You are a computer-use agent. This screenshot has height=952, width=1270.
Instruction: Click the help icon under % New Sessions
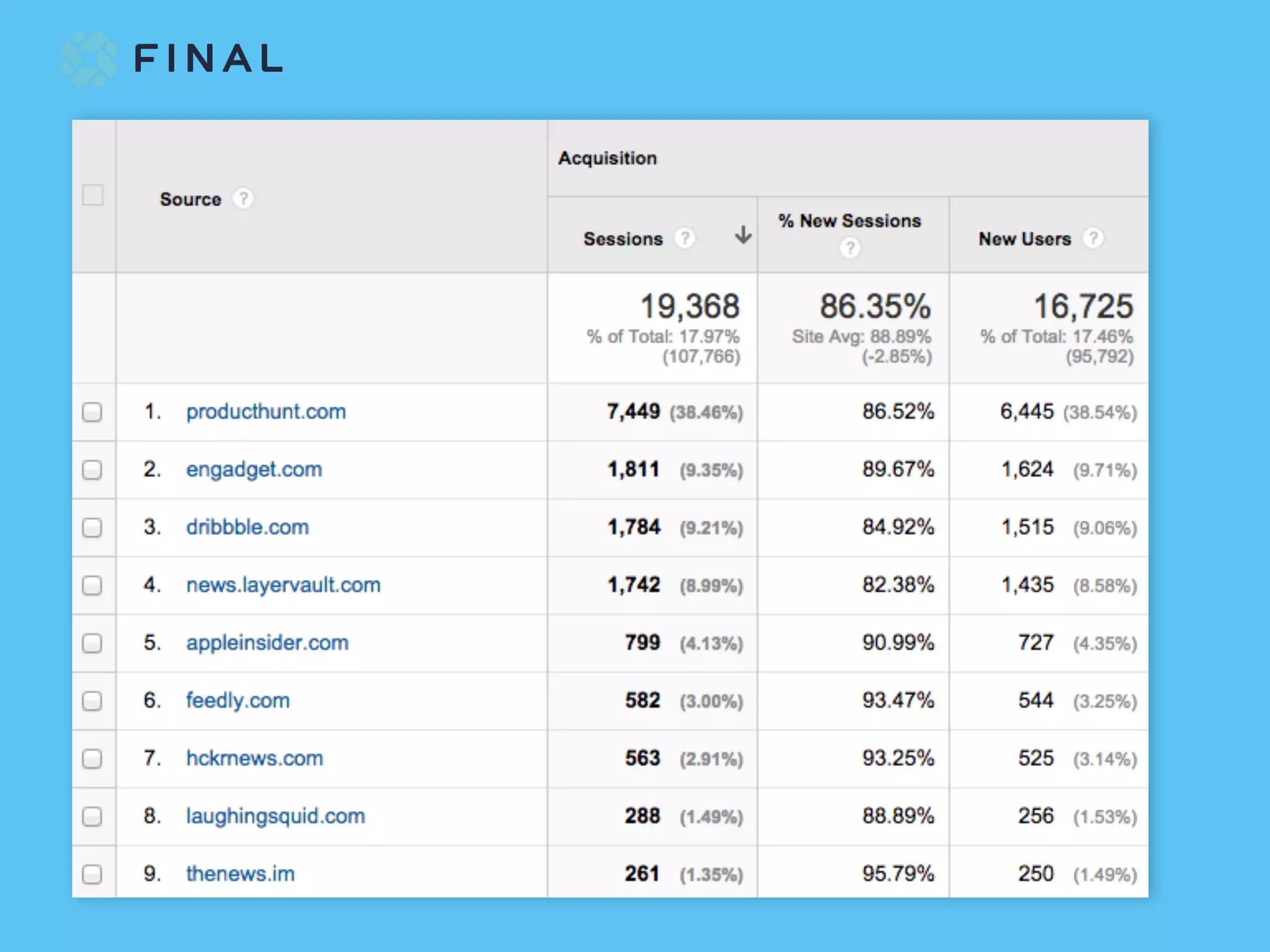point(850,249)
